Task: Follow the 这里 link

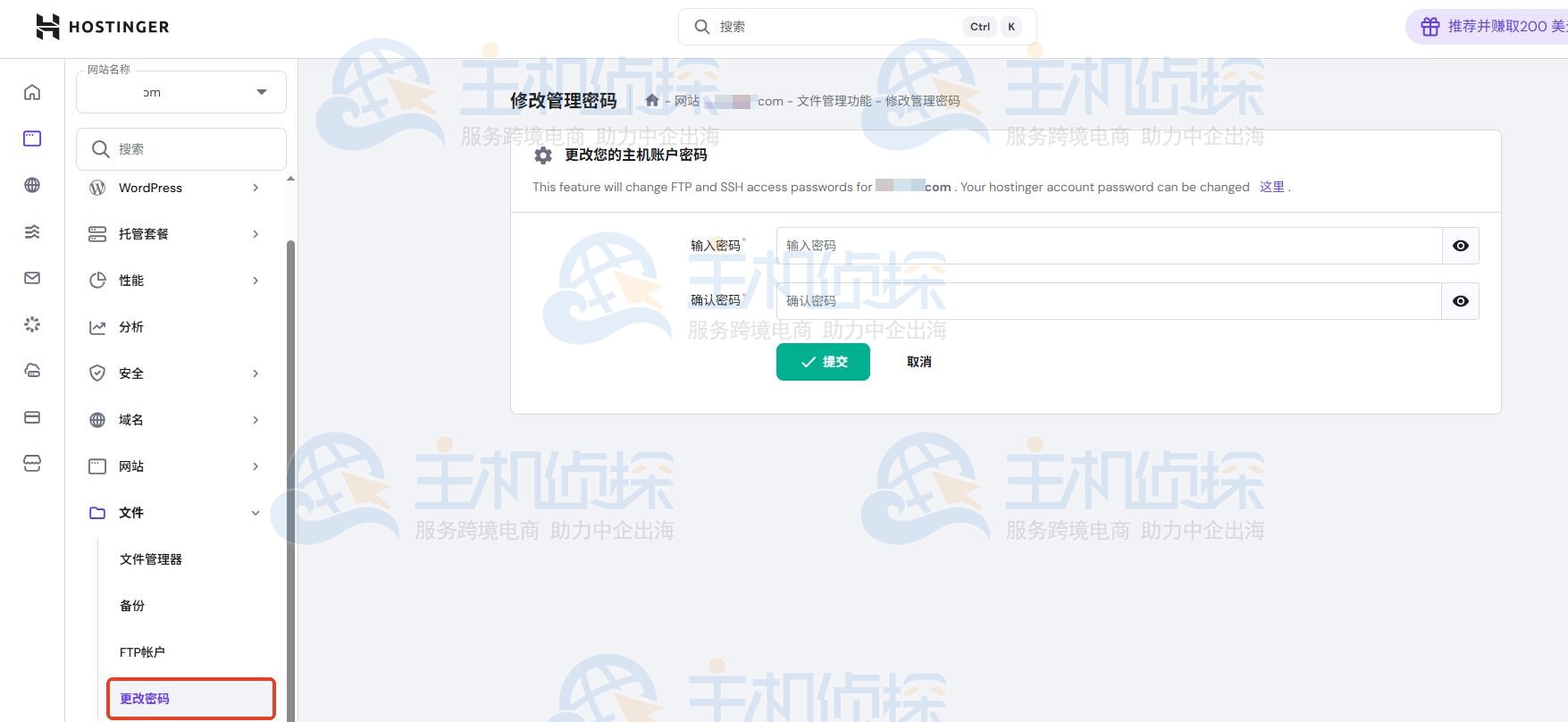Action: pyautogui.click(x=1272, y=187)
